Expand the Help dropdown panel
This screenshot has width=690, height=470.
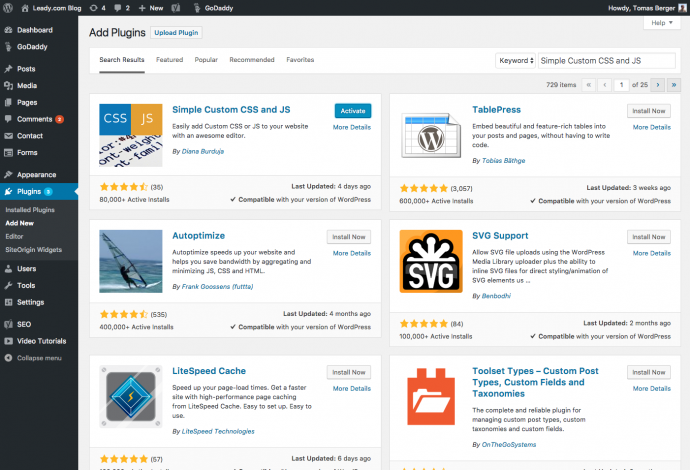663,22
